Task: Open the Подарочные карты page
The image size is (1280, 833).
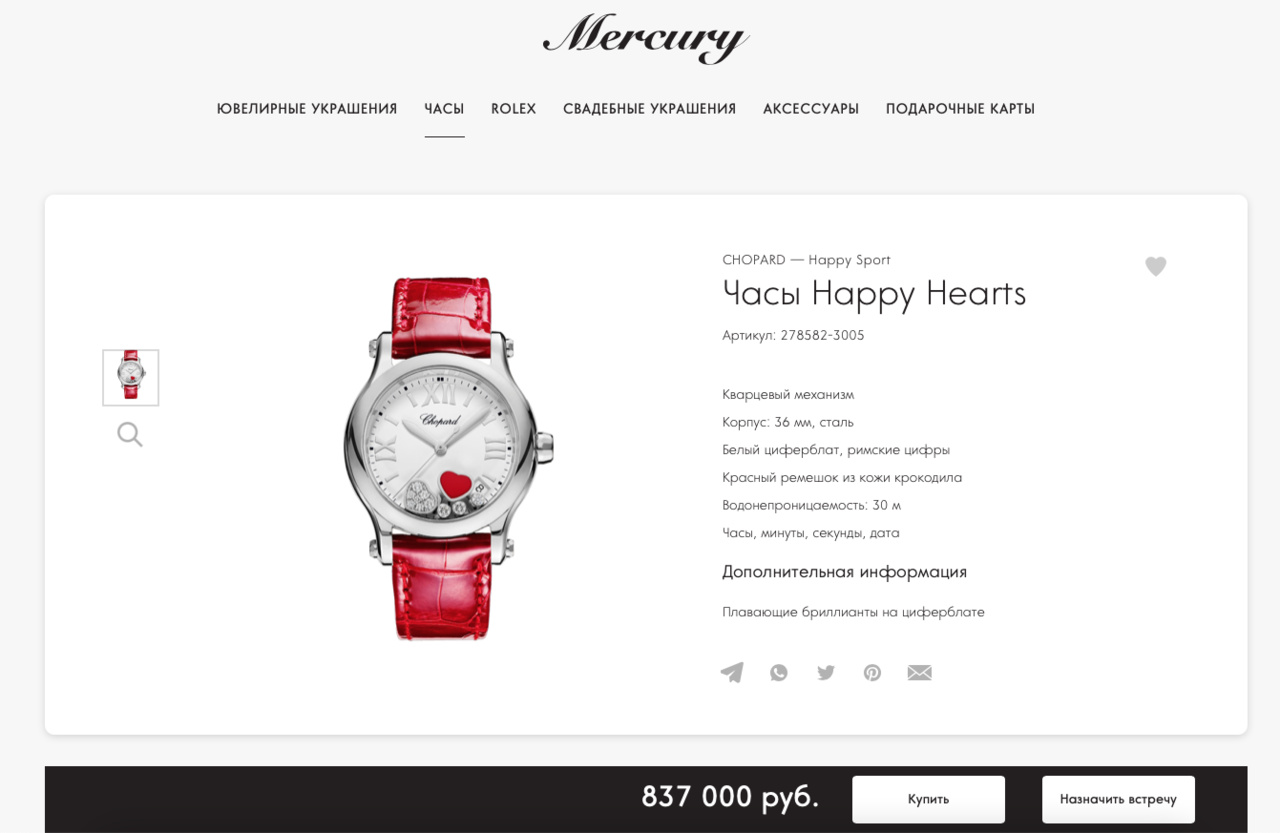Action: click(960, 109)
